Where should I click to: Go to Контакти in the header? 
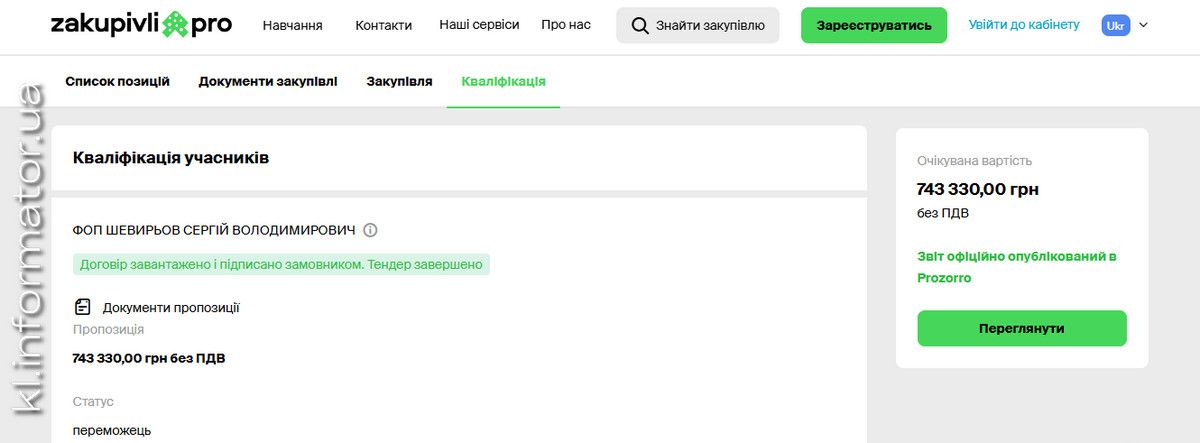384,25
